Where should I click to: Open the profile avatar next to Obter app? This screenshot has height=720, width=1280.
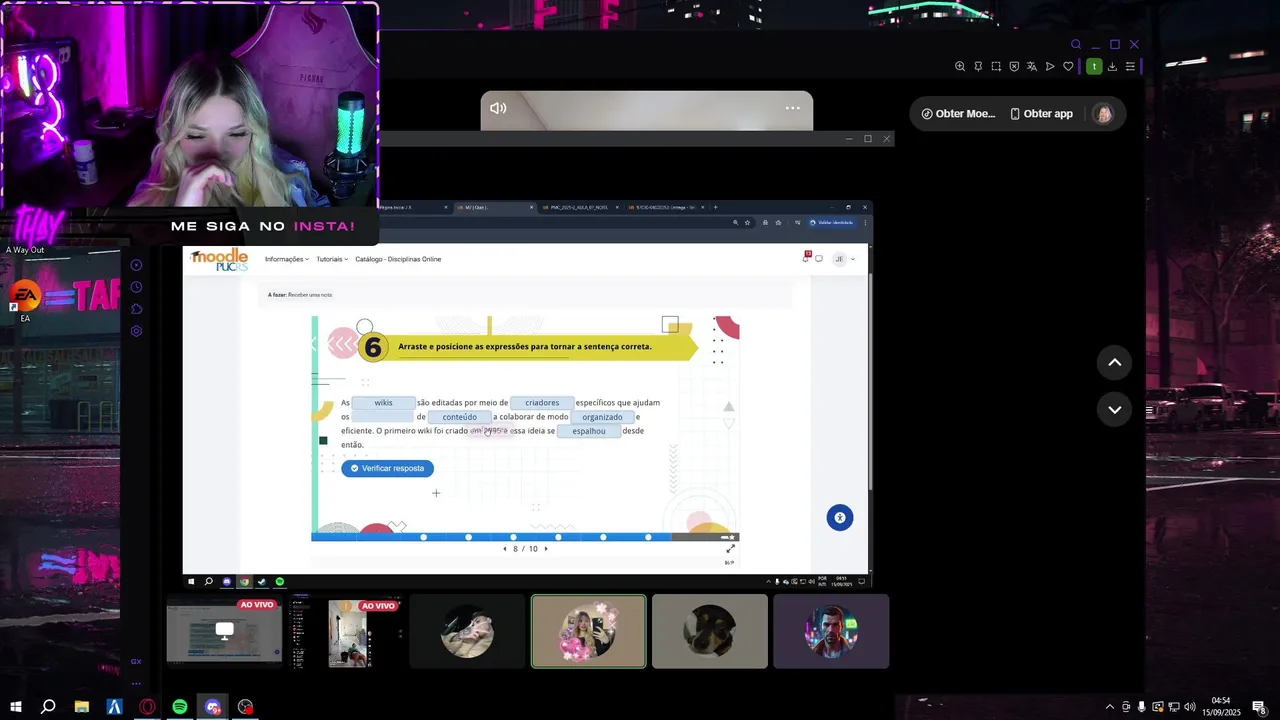click(x=1104, y=114)
